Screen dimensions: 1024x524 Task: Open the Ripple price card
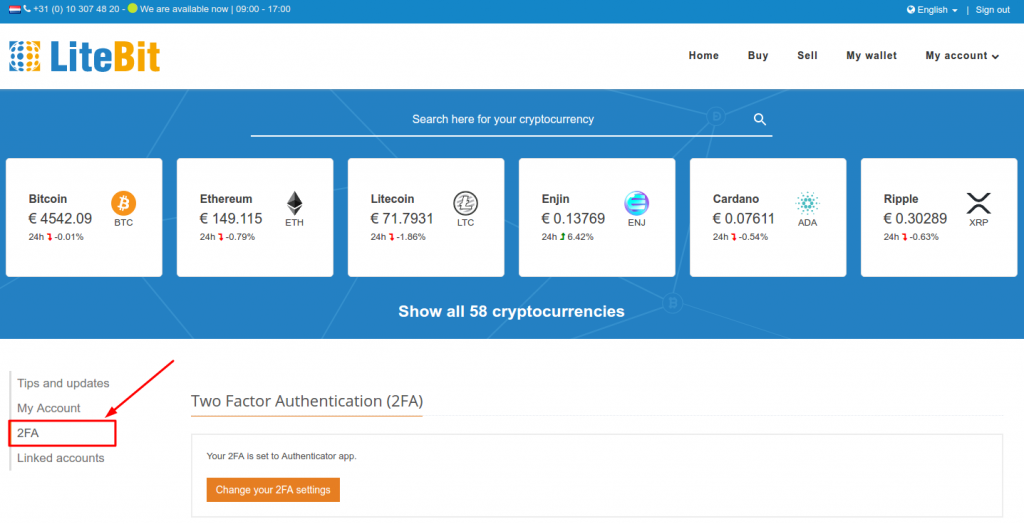[939, 218]
